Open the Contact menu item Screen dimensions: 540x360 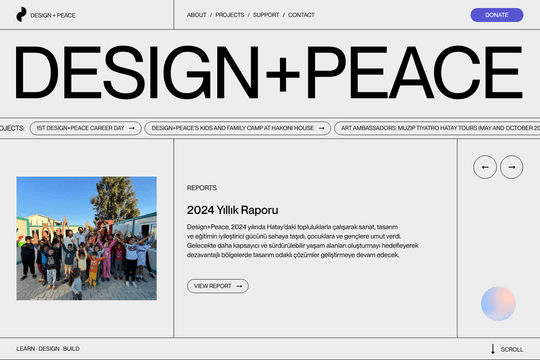301,15
